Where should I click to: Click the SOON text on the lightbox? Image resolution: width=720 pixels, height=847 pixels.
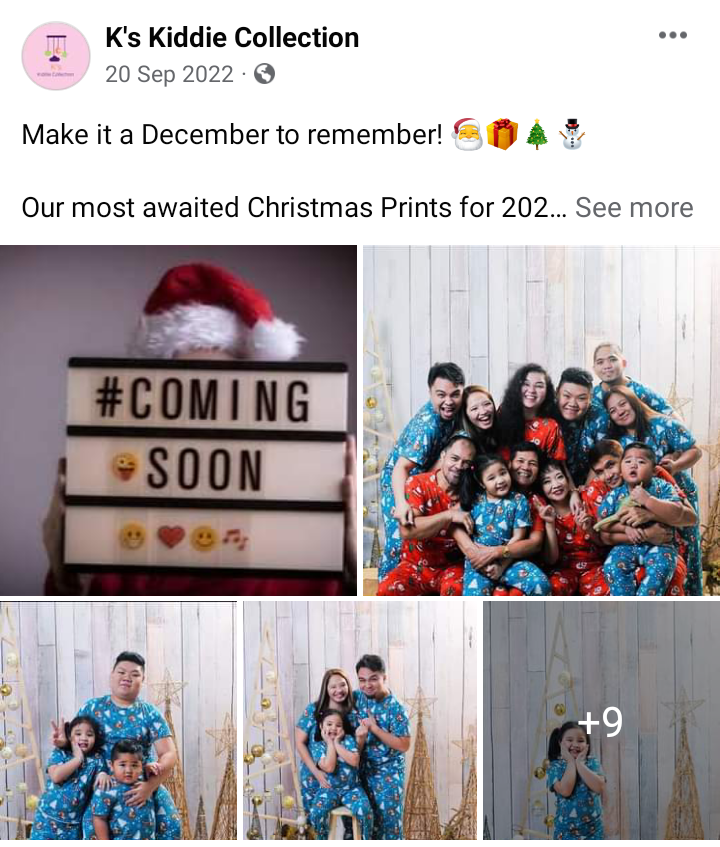point(204,469)
